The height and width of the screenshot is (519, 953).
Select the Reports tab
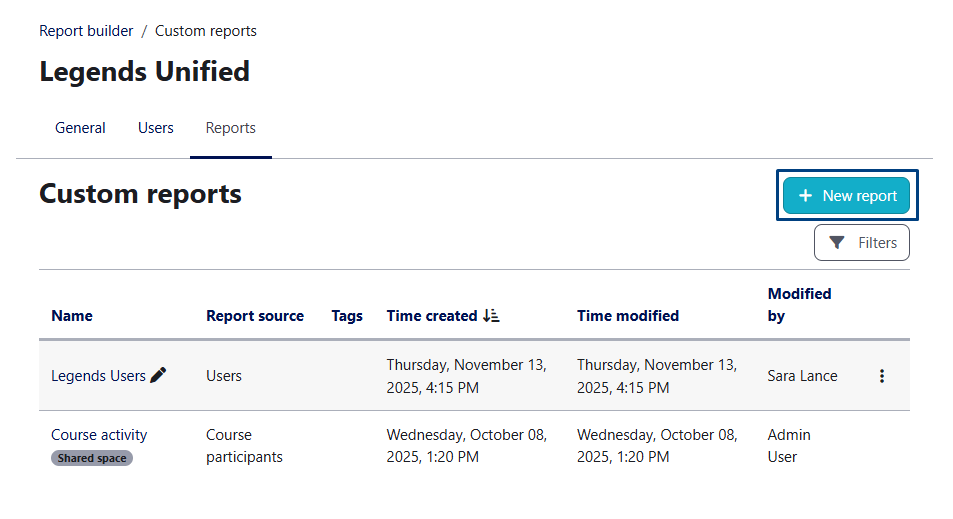[x=230, y=128]
